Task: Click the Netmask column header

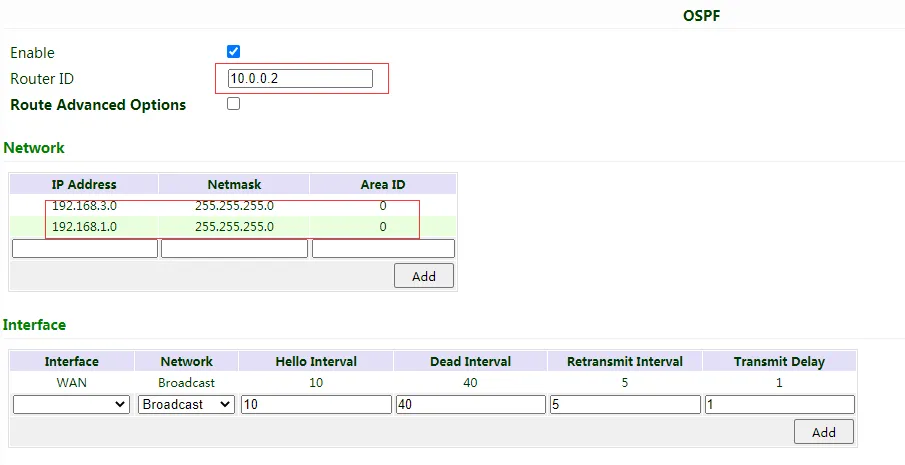Action: tap(234, 185)
